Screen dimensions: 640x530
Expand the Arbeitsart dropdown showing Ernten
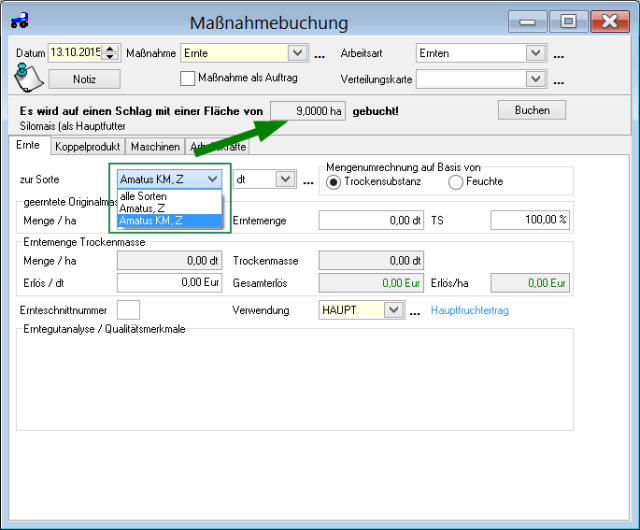(535, 53)
